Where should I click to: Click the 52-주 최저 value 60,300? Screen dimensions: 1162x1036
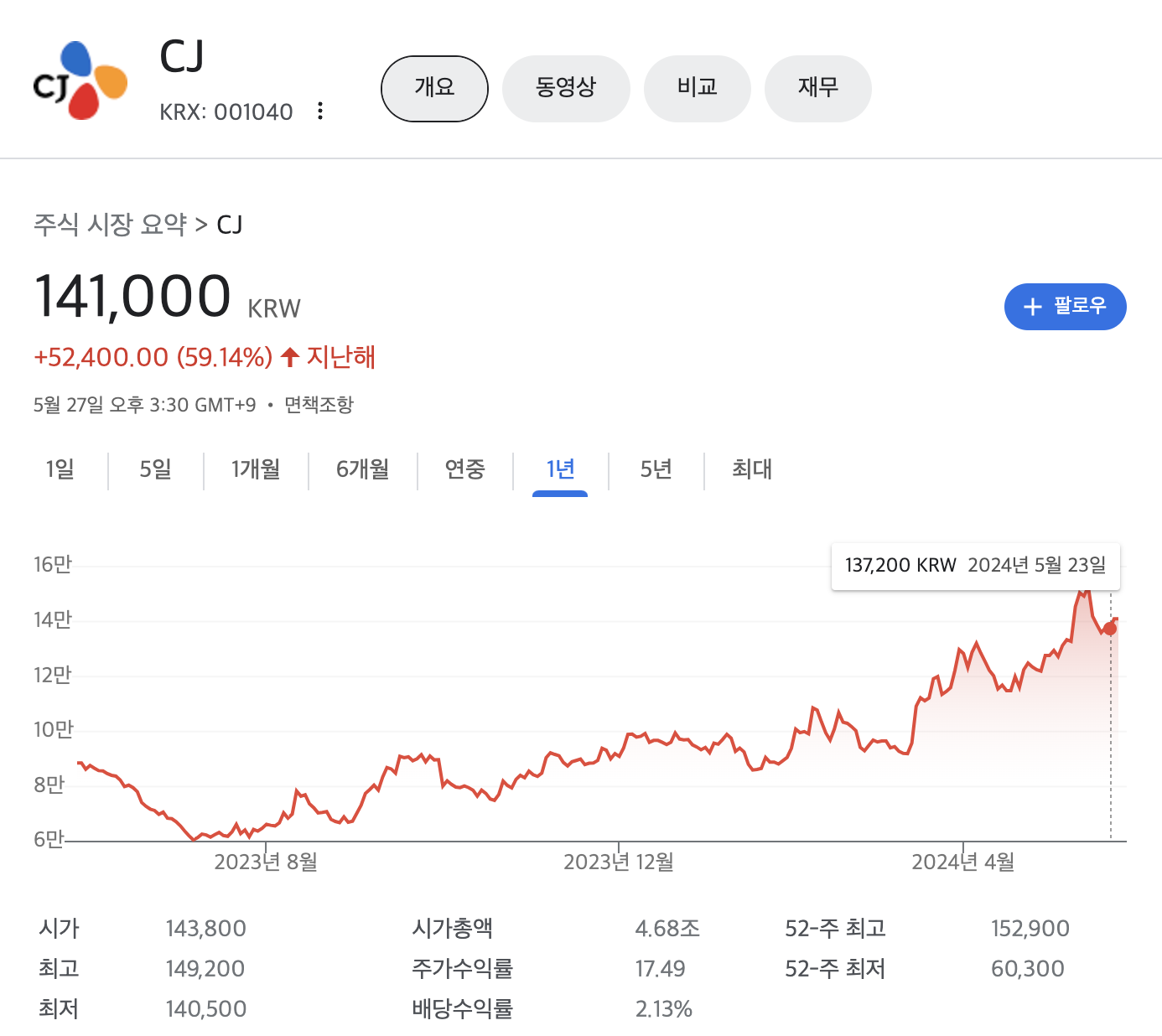tap(1028, 969)
